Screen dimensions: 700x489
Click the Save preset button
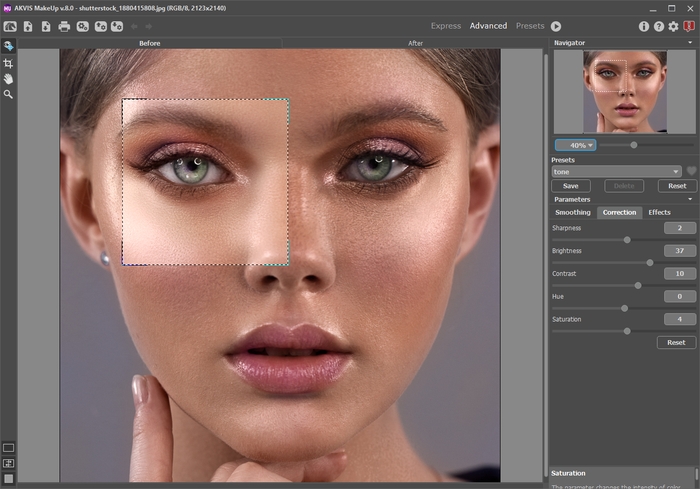tap(571, 186)
